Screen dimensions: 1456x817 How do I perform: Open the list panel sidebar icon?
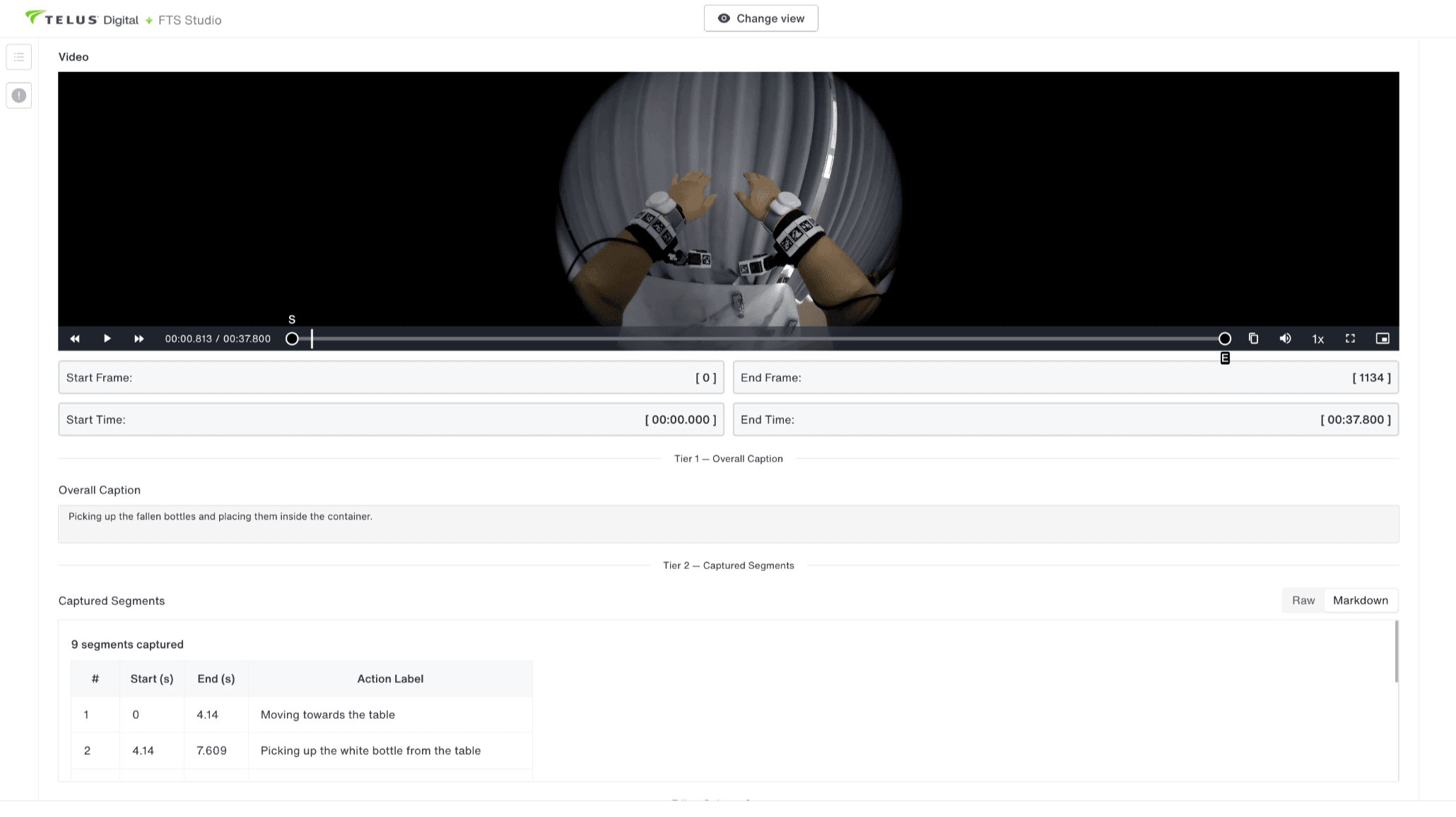pos(19,57)
